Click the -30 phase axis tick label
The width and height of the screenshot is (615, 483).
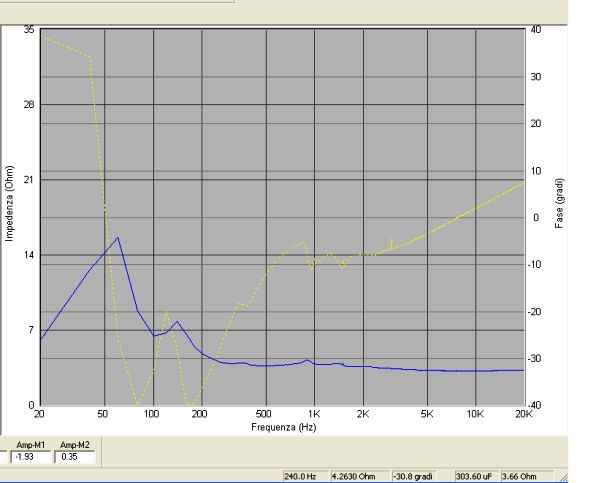pos(534,358)
